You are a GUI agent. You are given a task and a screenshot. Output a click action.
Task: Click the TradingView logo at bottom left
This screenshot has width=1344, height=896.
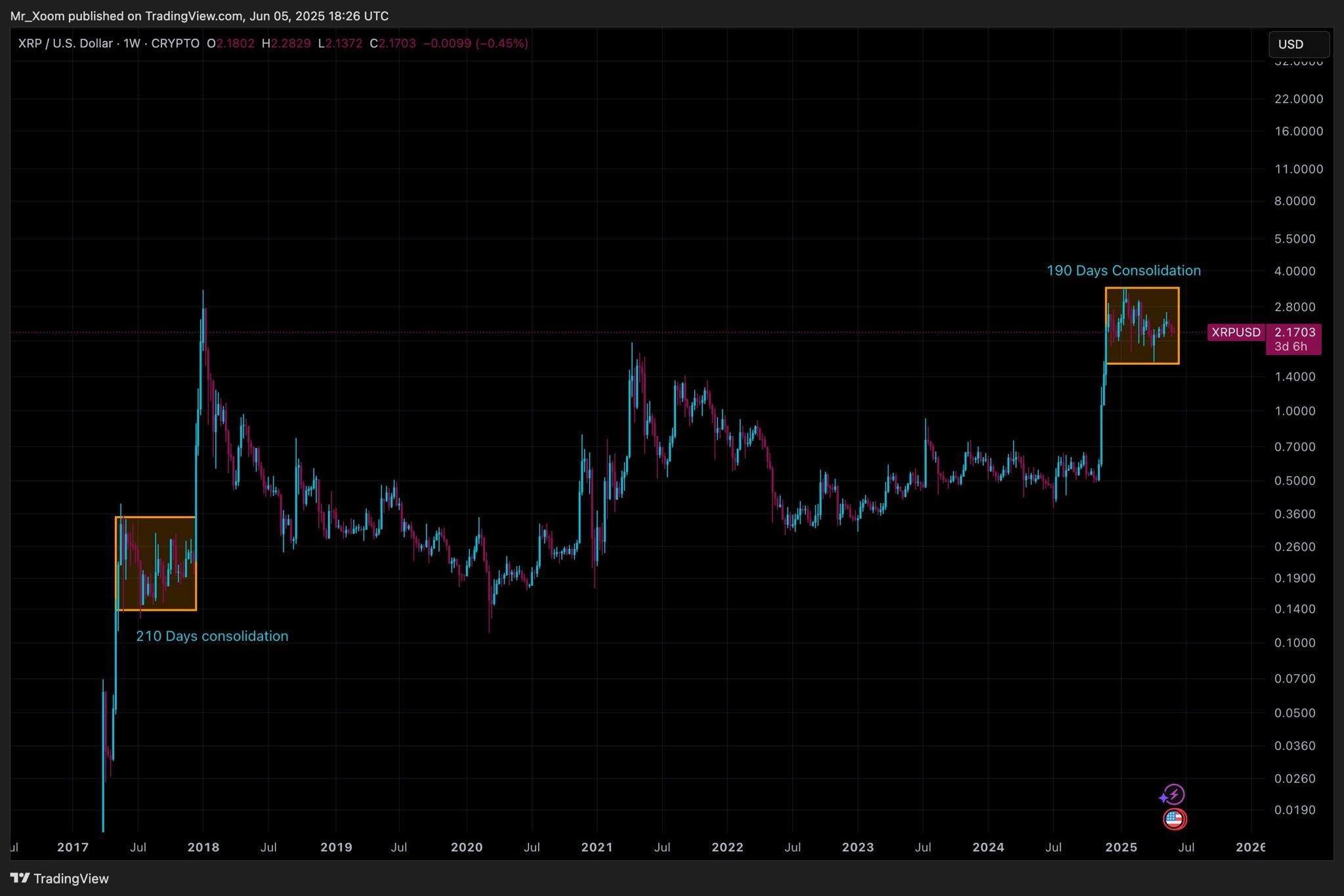pyautogui.click(x=60, y=878)
